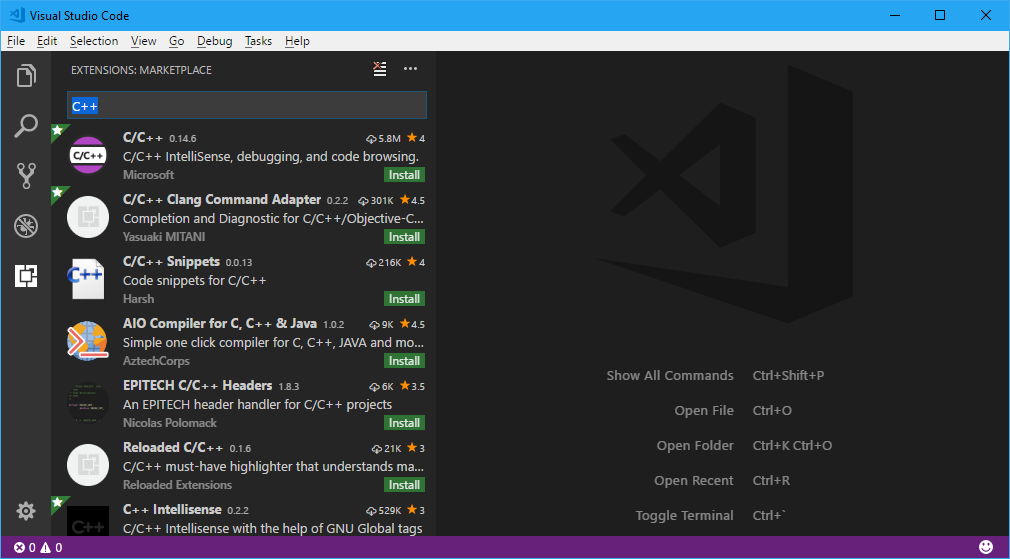
Task: Install the Reloaded C/C++ extension
Action: pos(405,484)
